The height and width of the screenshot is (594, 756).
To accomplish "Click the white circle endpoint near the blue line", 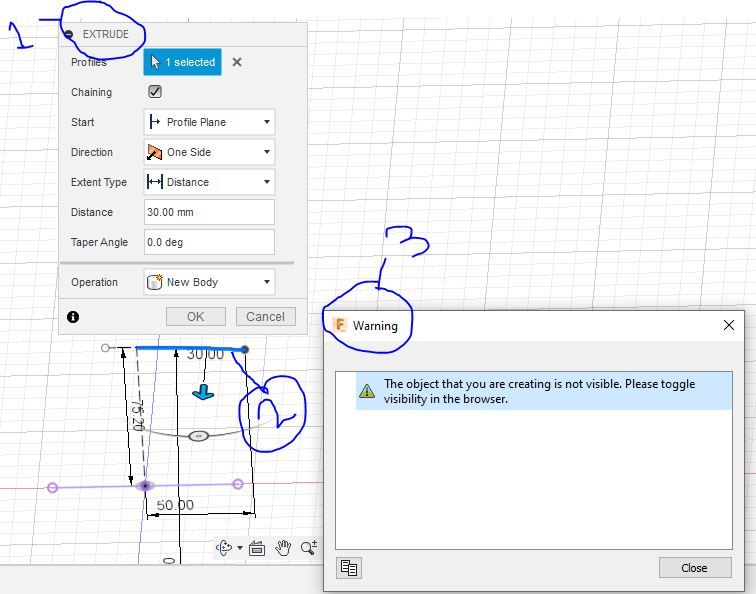I will [x=105, y=348].
